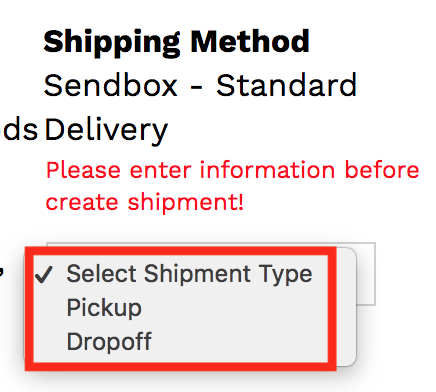Click the partial 'ds' text left of Delivery
This screenshot has height=392, width=436.
[x=19, y=130]
